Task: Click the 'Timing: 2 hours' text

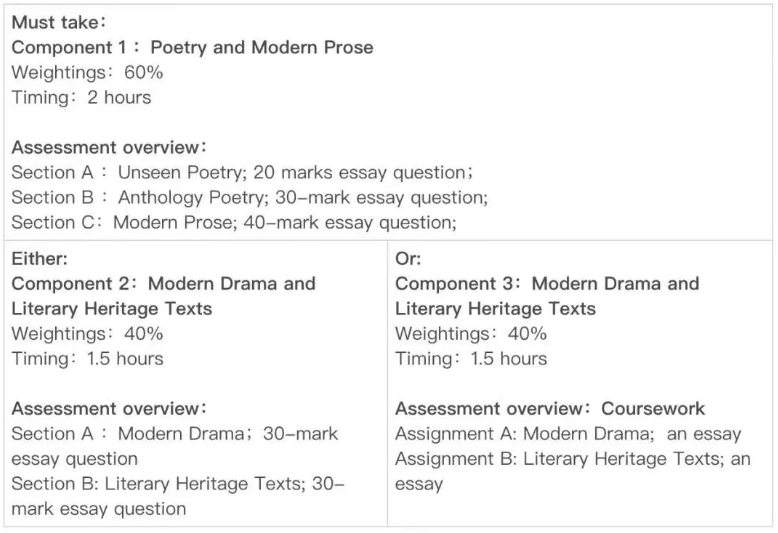Action: (81, 97)
